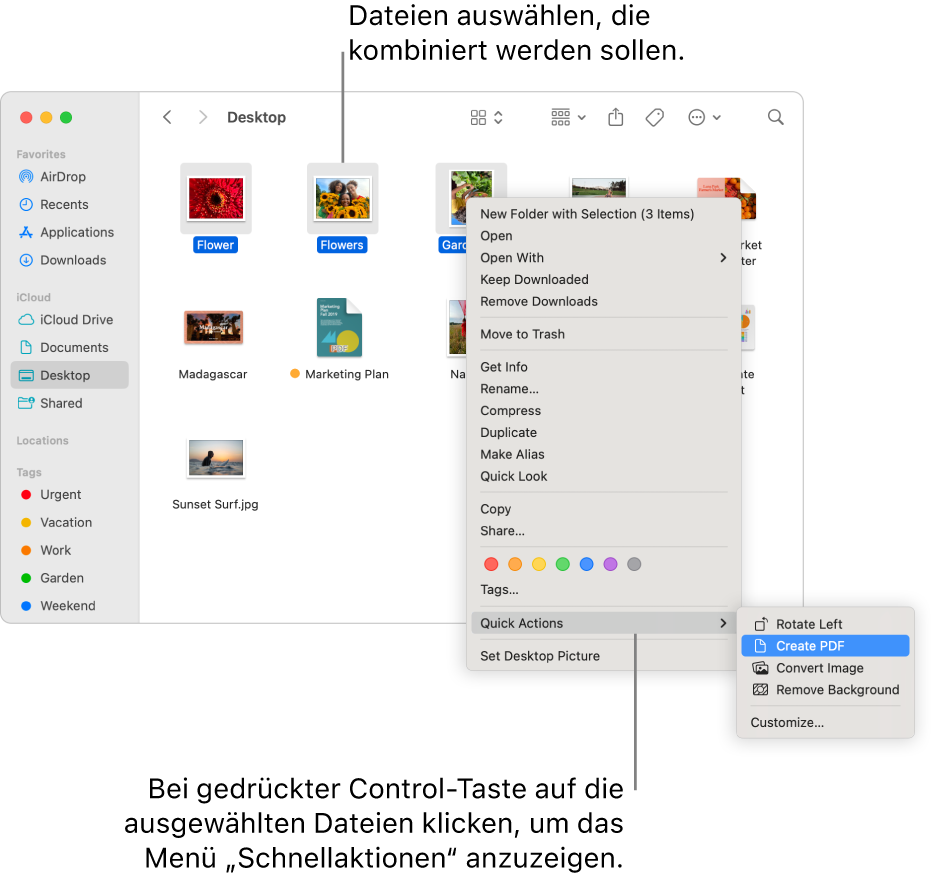Image resolution: width=934 pixels, height=878 pixels.
Task: Open Applications in the sidebar
Action: click(x=70, y=232)
